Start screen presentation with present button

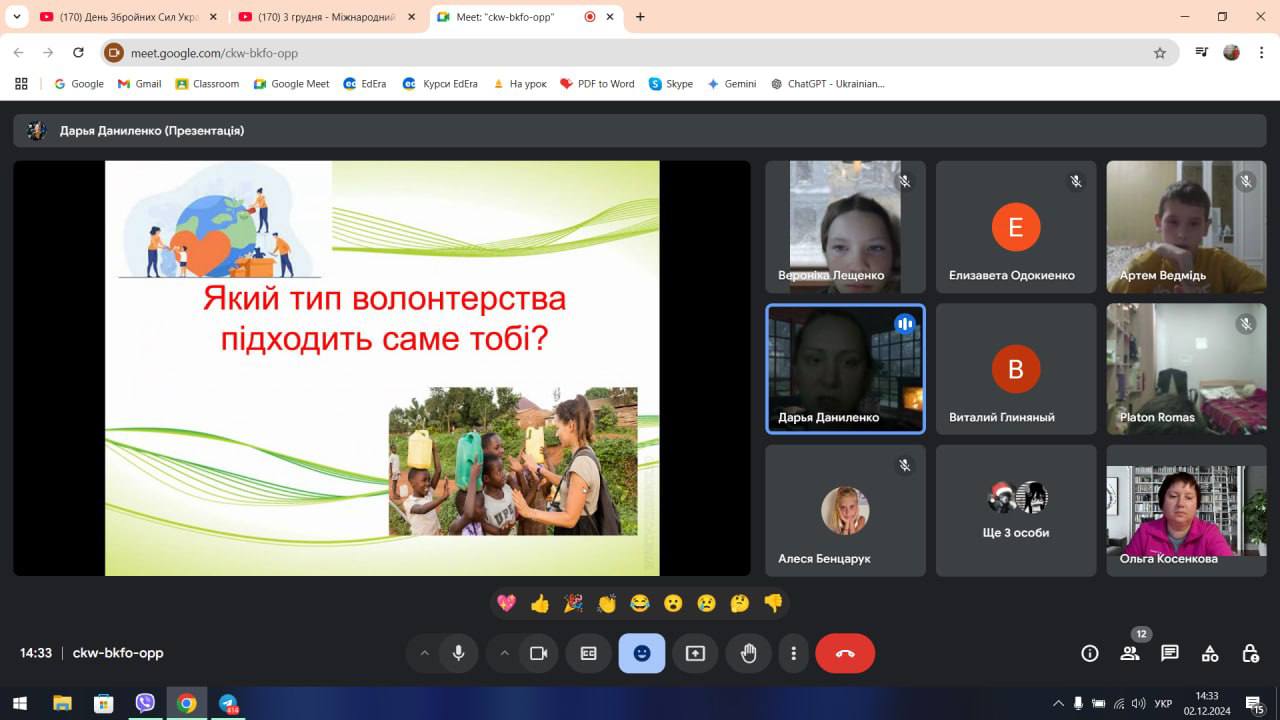click(695, 653)
